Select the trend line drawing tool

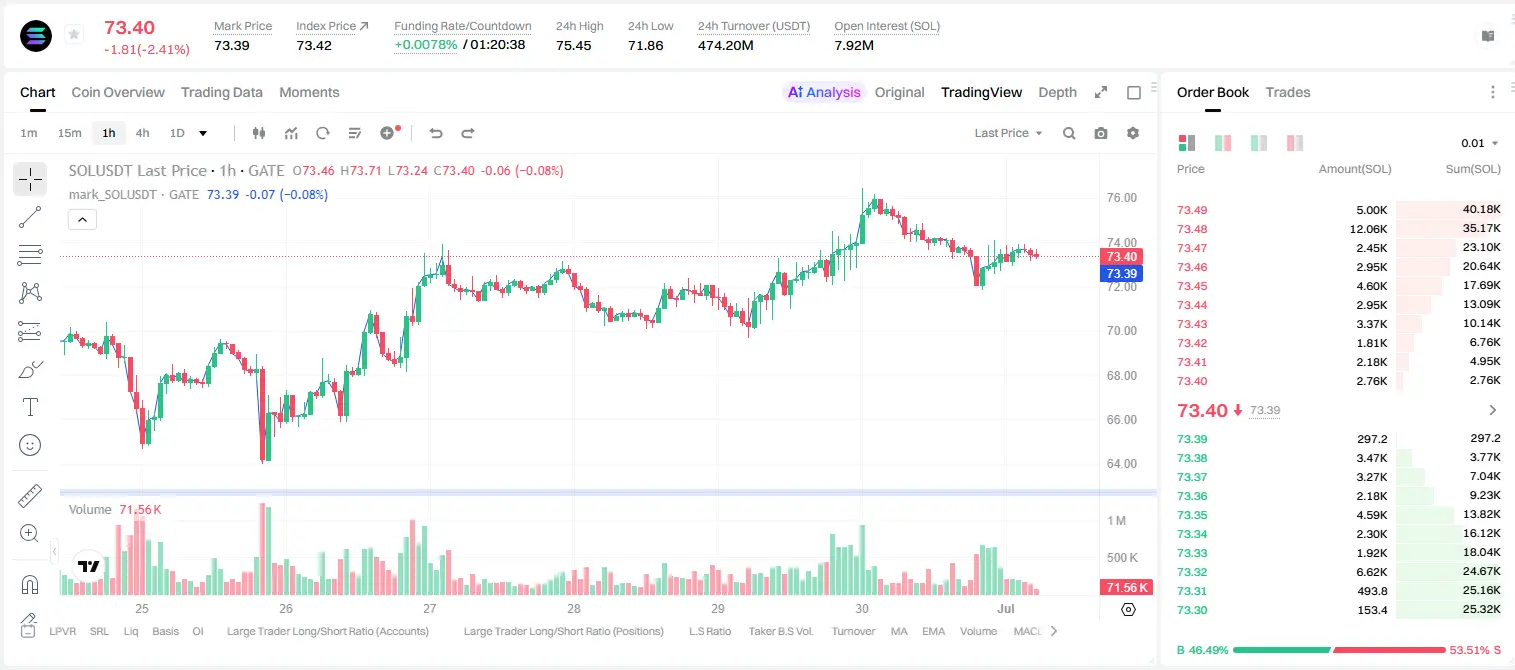[30, 217]
